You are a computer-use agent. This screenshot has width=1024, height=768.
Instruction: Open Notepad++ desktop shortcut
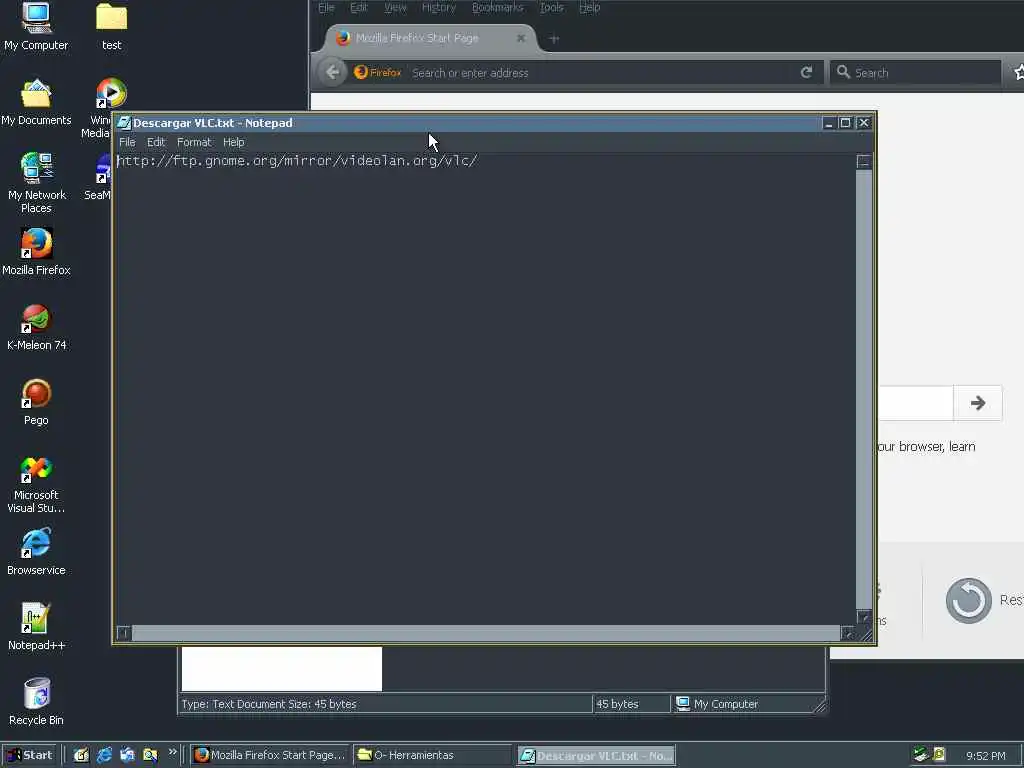click(36, 627)
